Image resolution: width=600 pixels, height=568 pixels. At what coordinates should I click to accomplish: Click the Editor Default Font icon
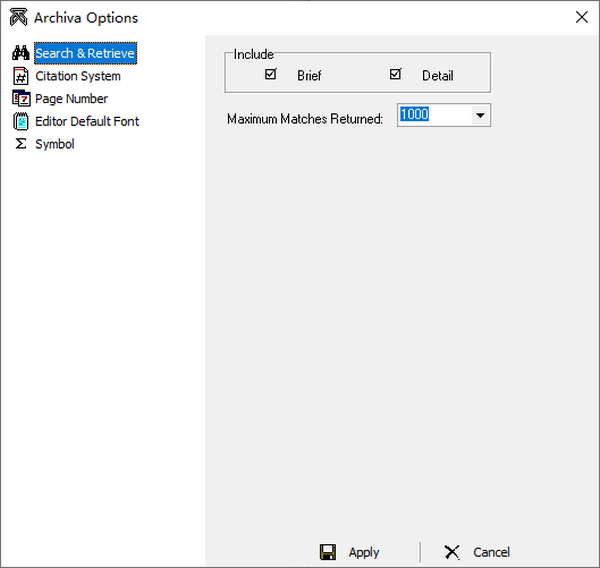(20, 121)
